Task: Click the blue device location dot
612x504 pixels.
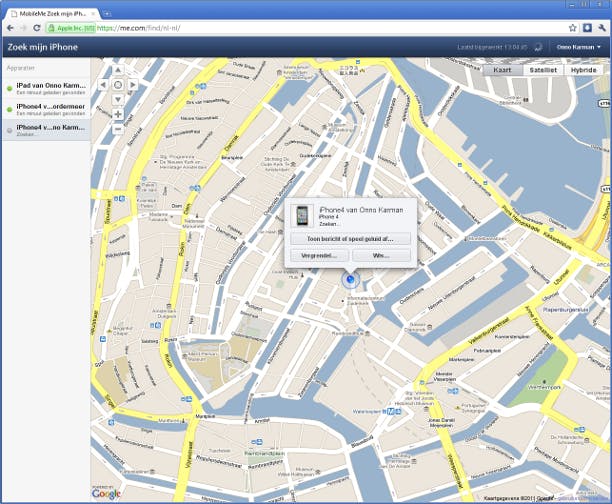Action: pyautogui.click(x=350, y=279)
